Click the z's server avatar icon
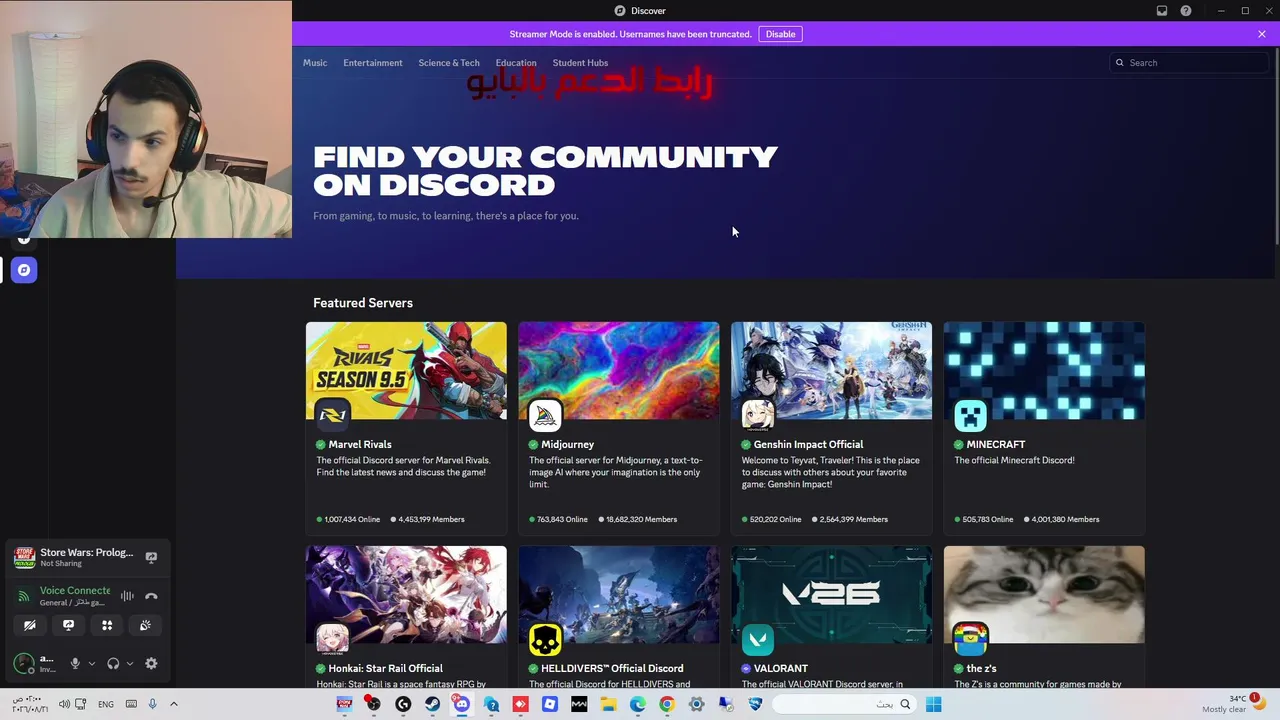Screen dimensions: 1280x720 (x=970, y=639)
